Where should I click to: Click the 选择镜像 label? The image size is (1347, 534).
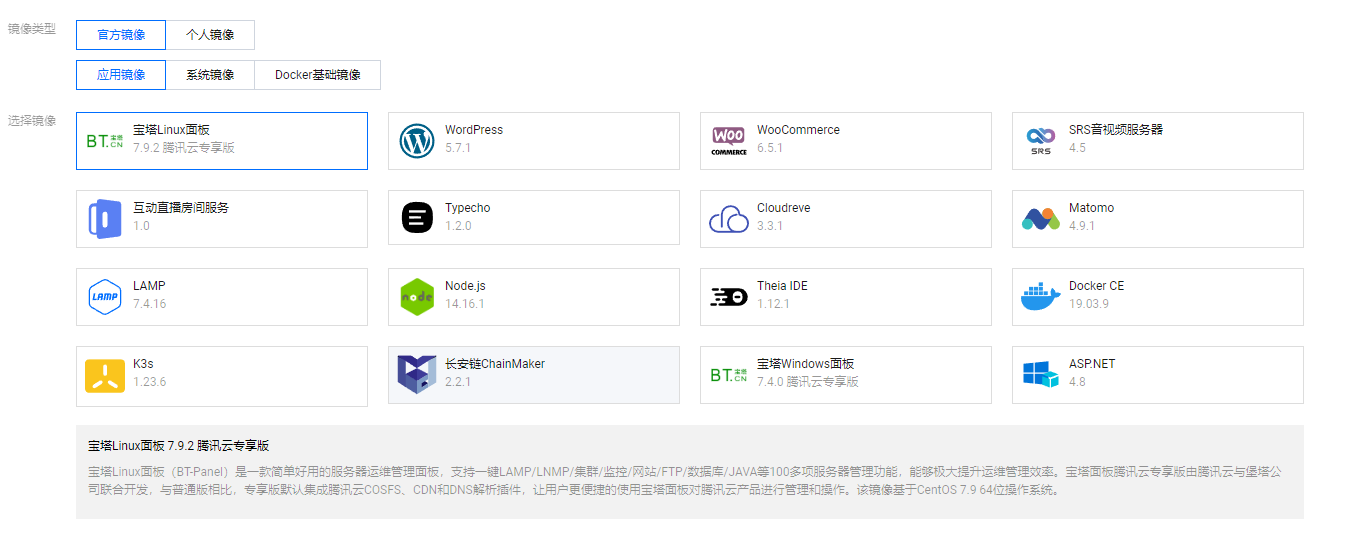32,121
